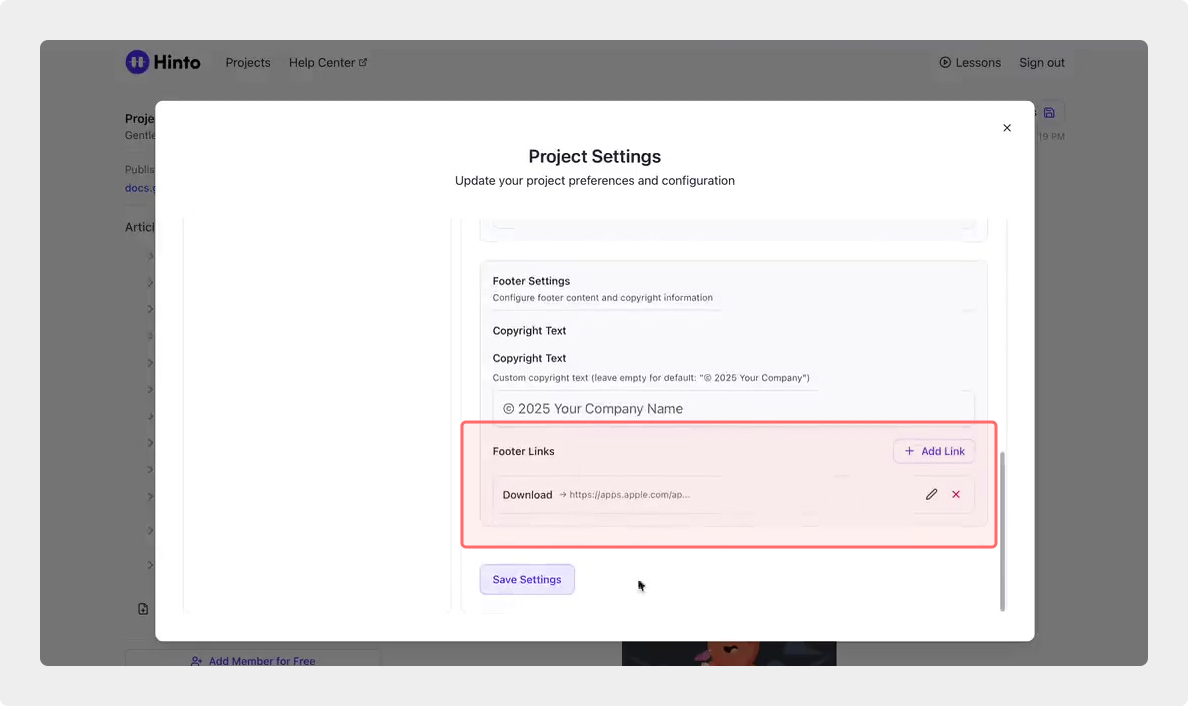Click the Hinto logo icon

pos(137,62)
